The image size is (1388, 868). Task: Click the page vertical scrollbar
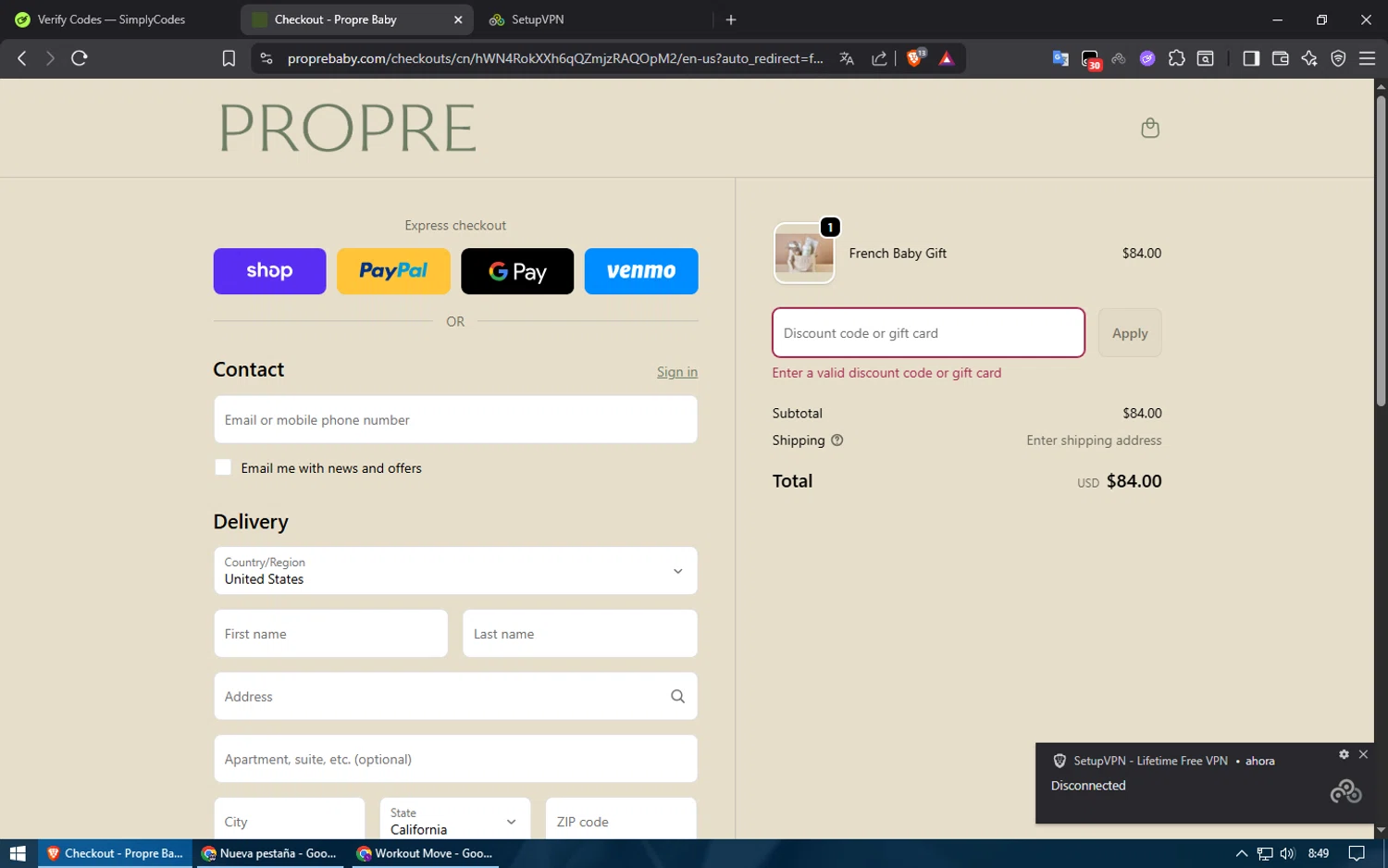[1381, 250]
